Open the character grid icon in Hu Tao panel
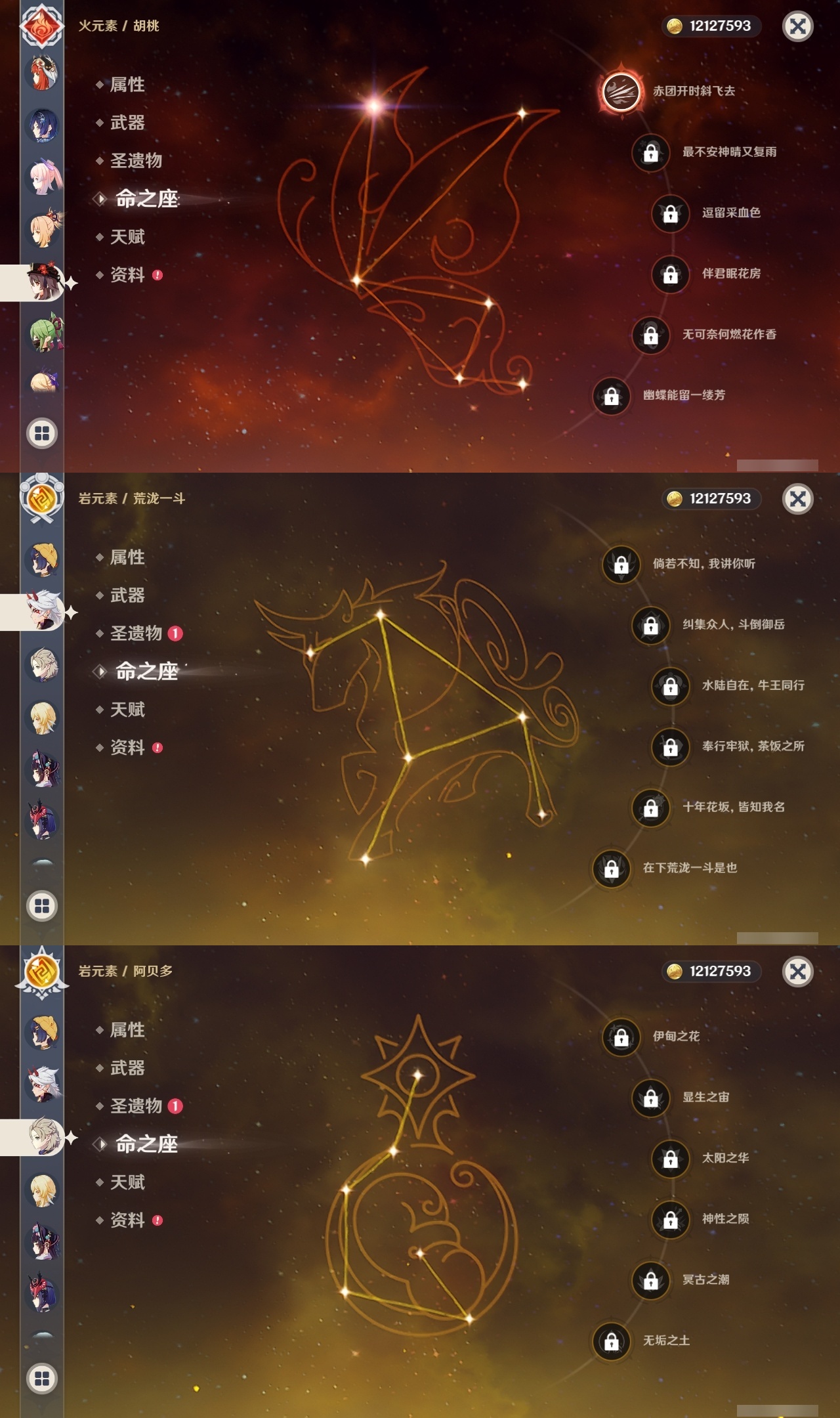The height and width of the screenshot is (1418, 840). coord(42,433)
